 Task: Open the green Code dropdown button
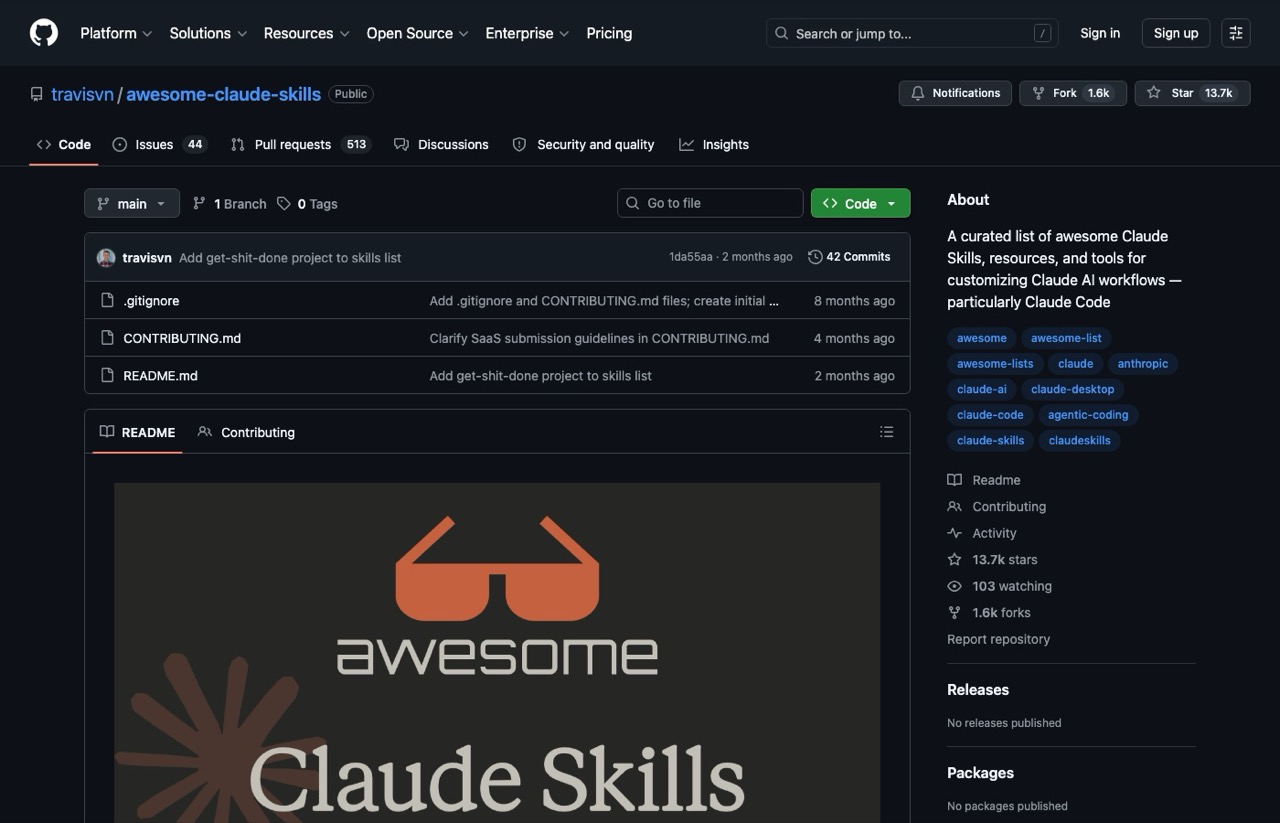tap(860, 203)
